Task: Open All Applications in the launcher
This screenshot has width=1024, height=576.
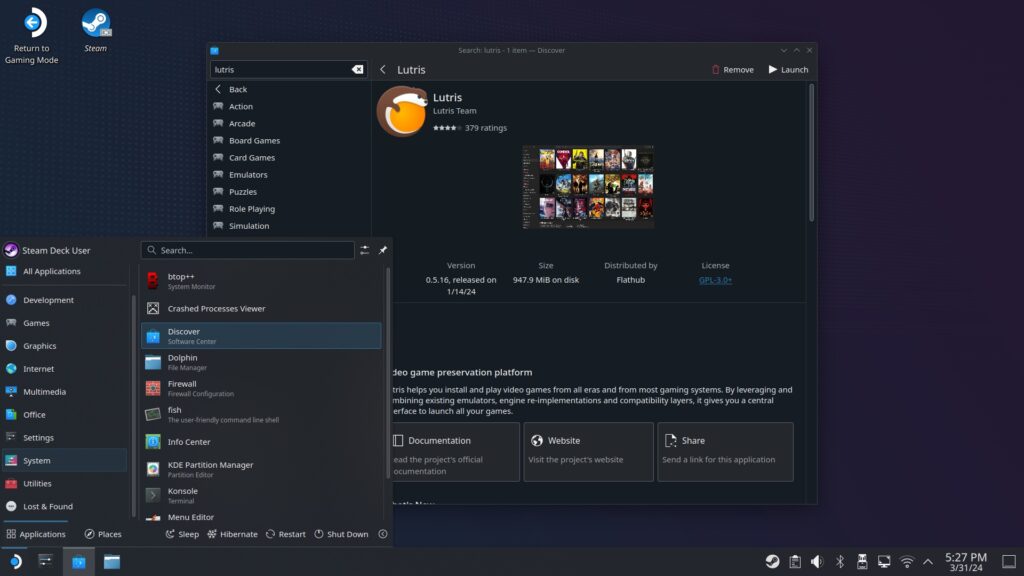Action: coord(65,271)
